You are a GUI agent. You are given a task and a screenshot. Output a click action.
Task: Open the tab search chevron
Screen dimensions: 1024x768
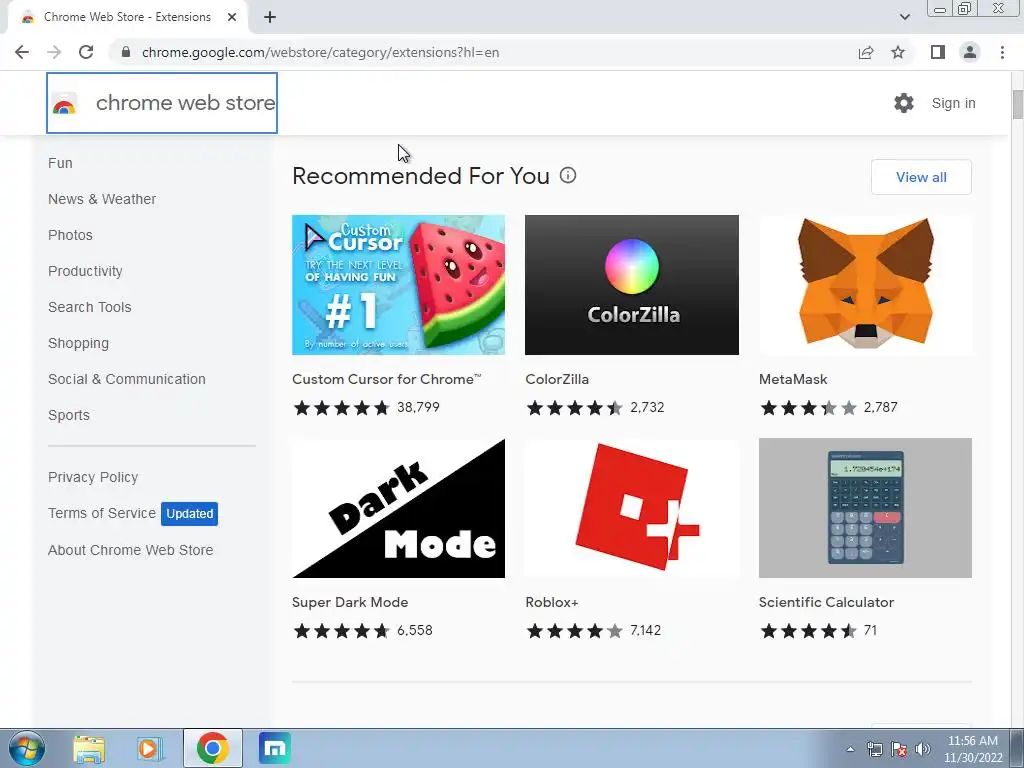pyautogui.click(x=904, y=17)
